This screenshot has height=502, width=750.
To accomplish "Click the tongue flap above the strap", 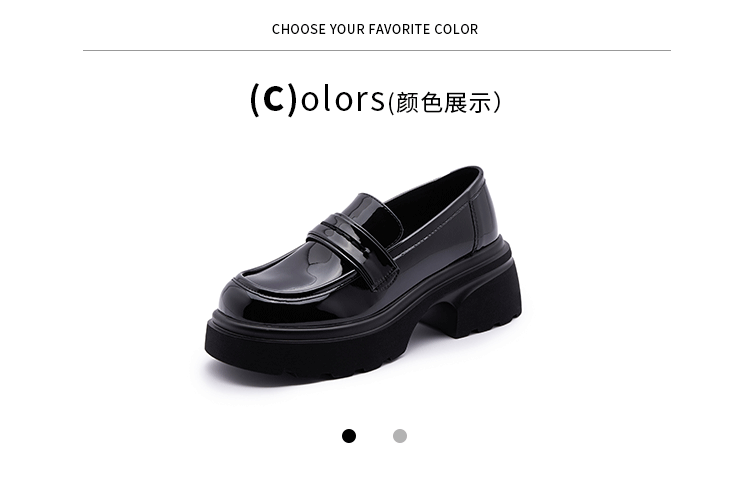I will point(371,210).
